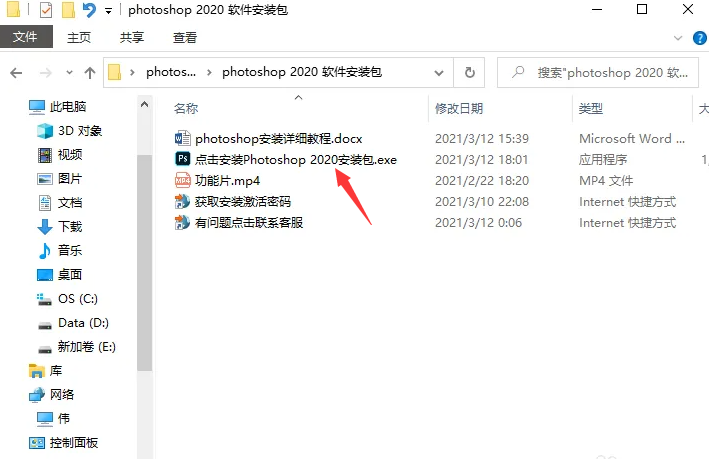Select the Photoshop 2020 installer exe icon
This screenshot has height=459, width=709.
[182, 159]
